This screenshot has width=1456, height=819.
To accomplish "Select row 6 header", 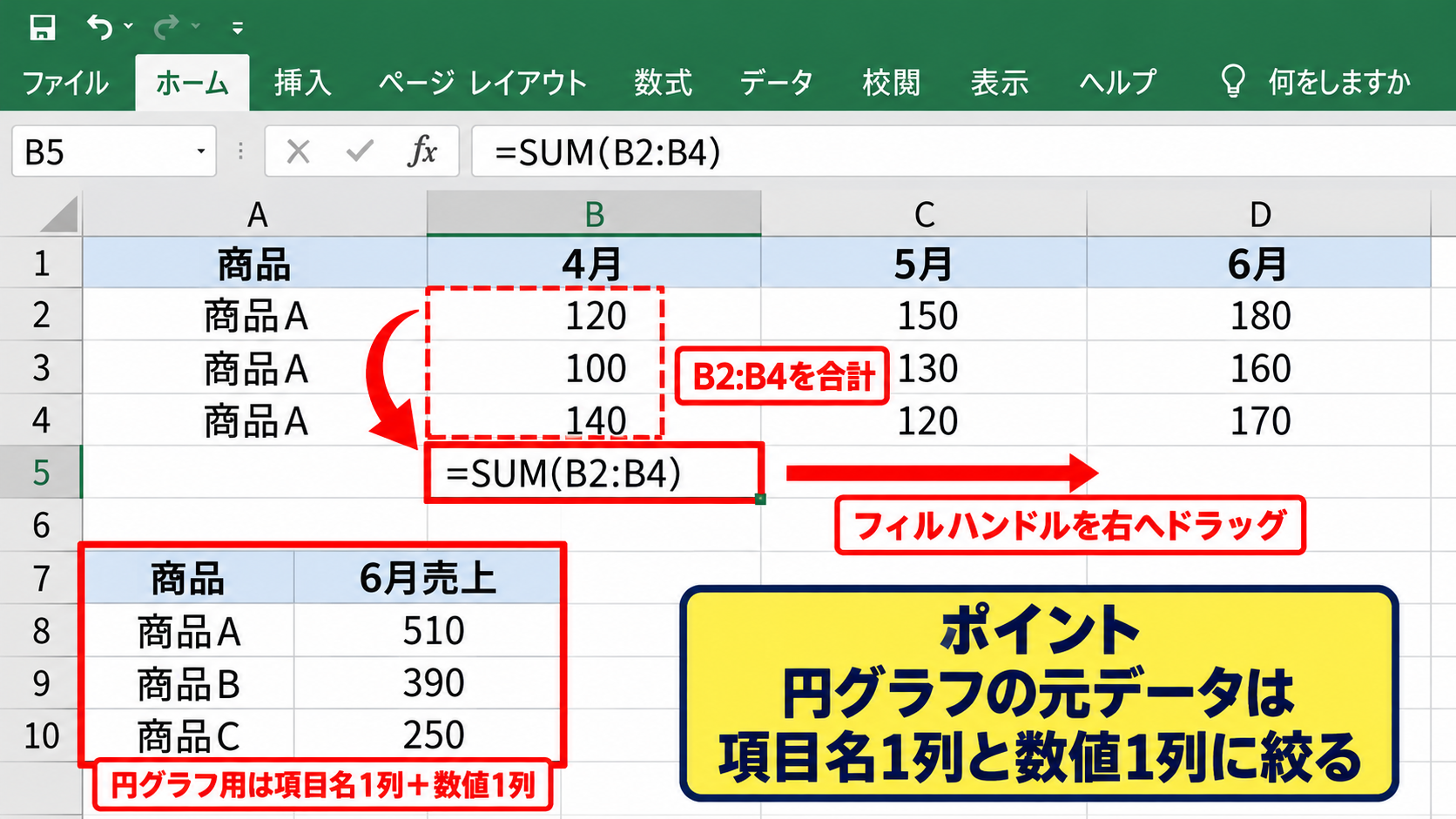I will click(x=41, y=525).
